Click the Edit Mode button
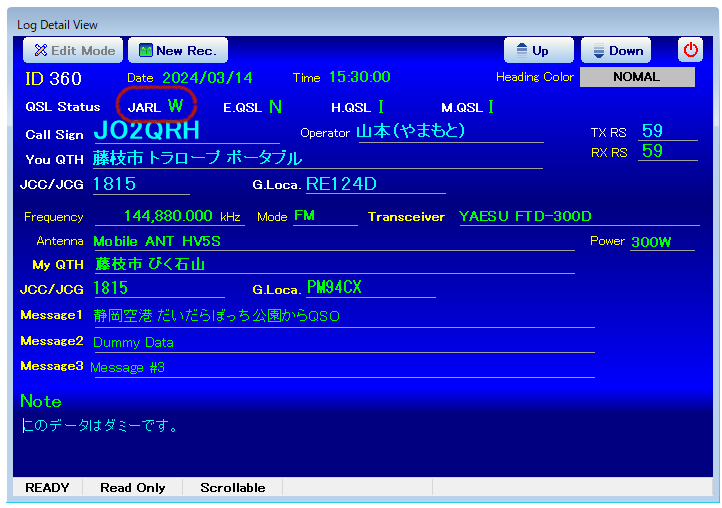The width and height of the screenshot is (722, 508). pos(72,50)
